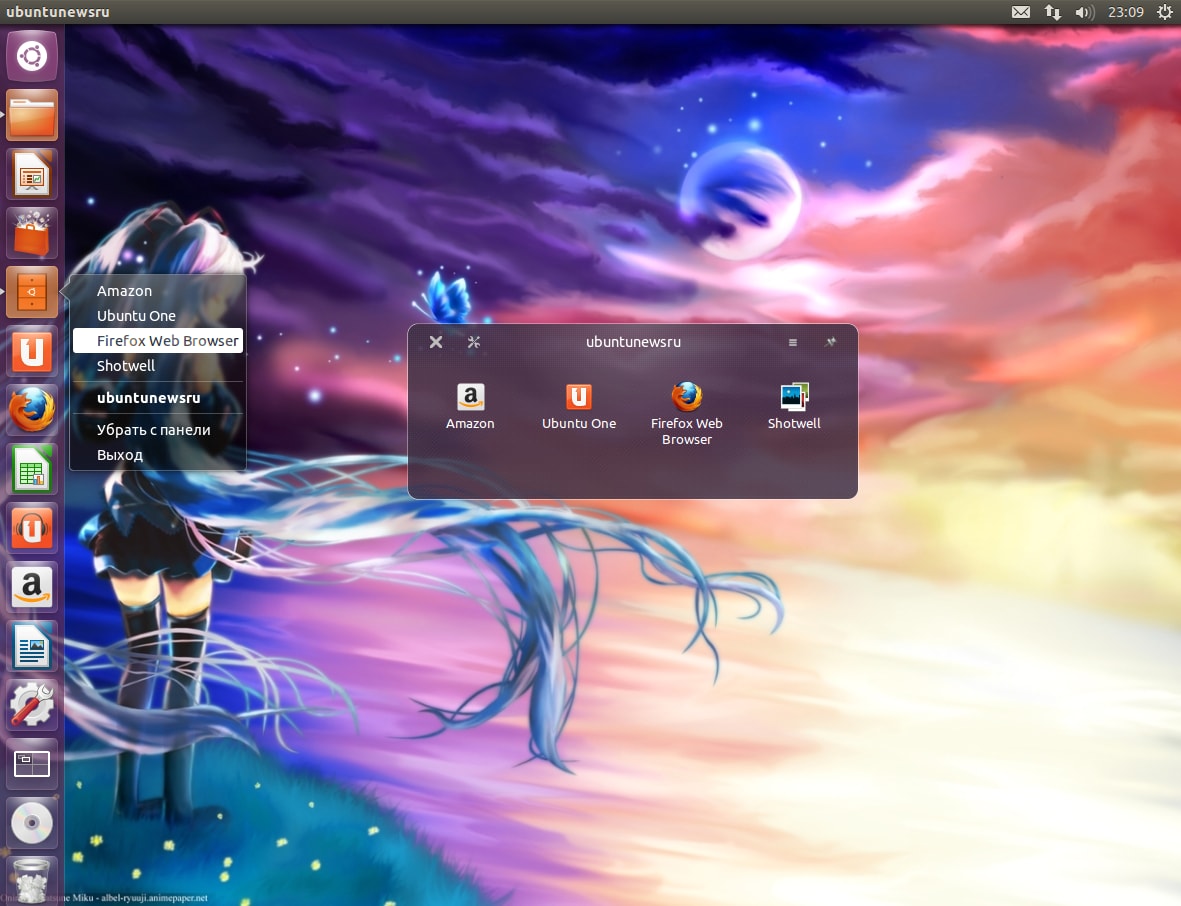Image resolution: width=1181 pixels, height=906 pixels.
Task: Open the mail messaging indicator
Action: tap(1021, 12)
